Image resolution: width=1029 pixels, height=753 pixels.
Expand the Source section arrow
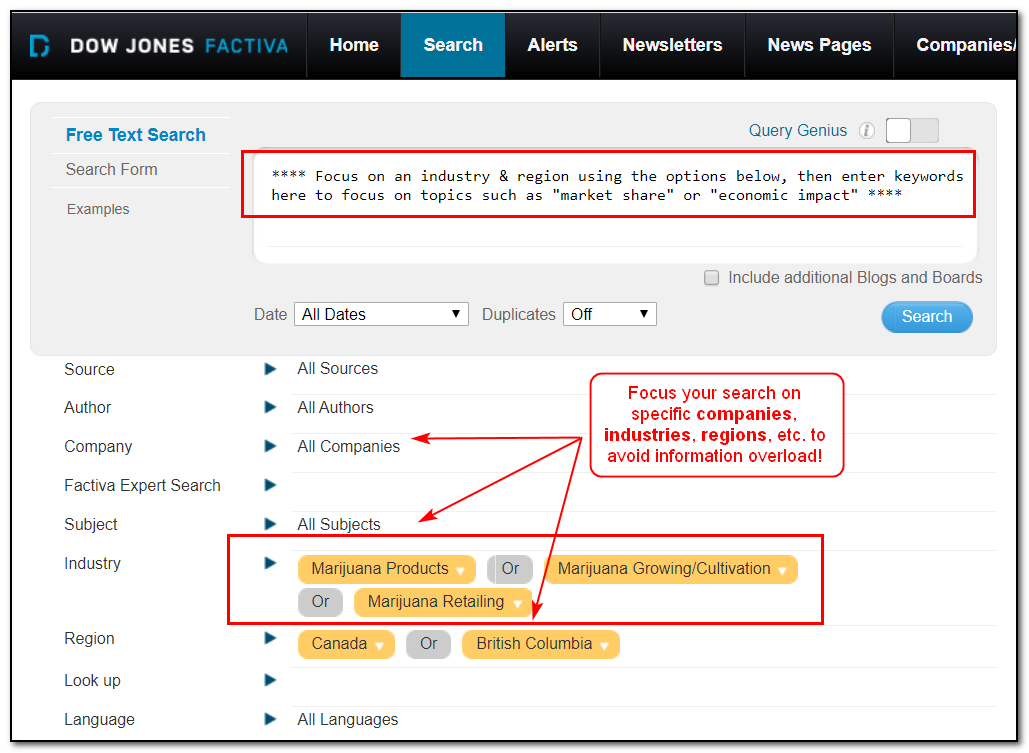[270, 369]
